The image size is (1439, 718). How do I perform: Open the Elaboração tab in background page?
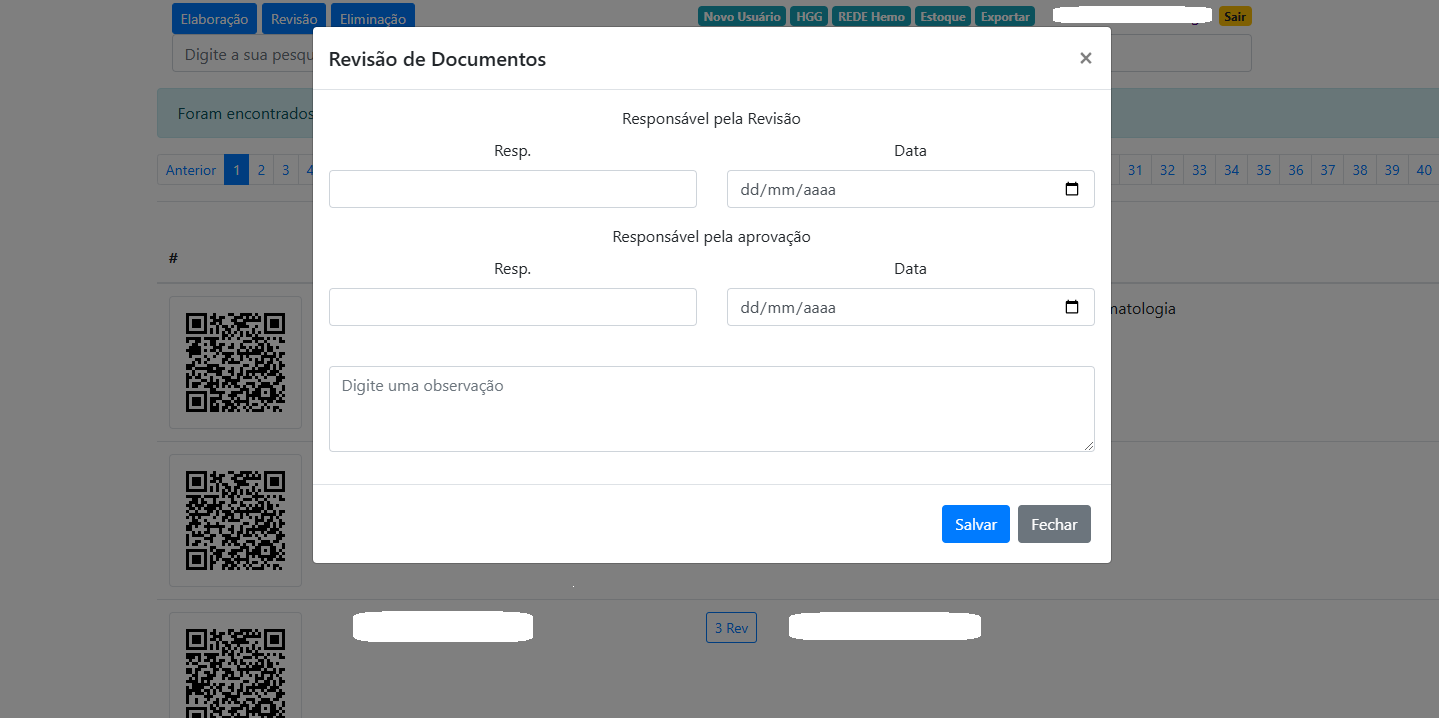point(214,19)
